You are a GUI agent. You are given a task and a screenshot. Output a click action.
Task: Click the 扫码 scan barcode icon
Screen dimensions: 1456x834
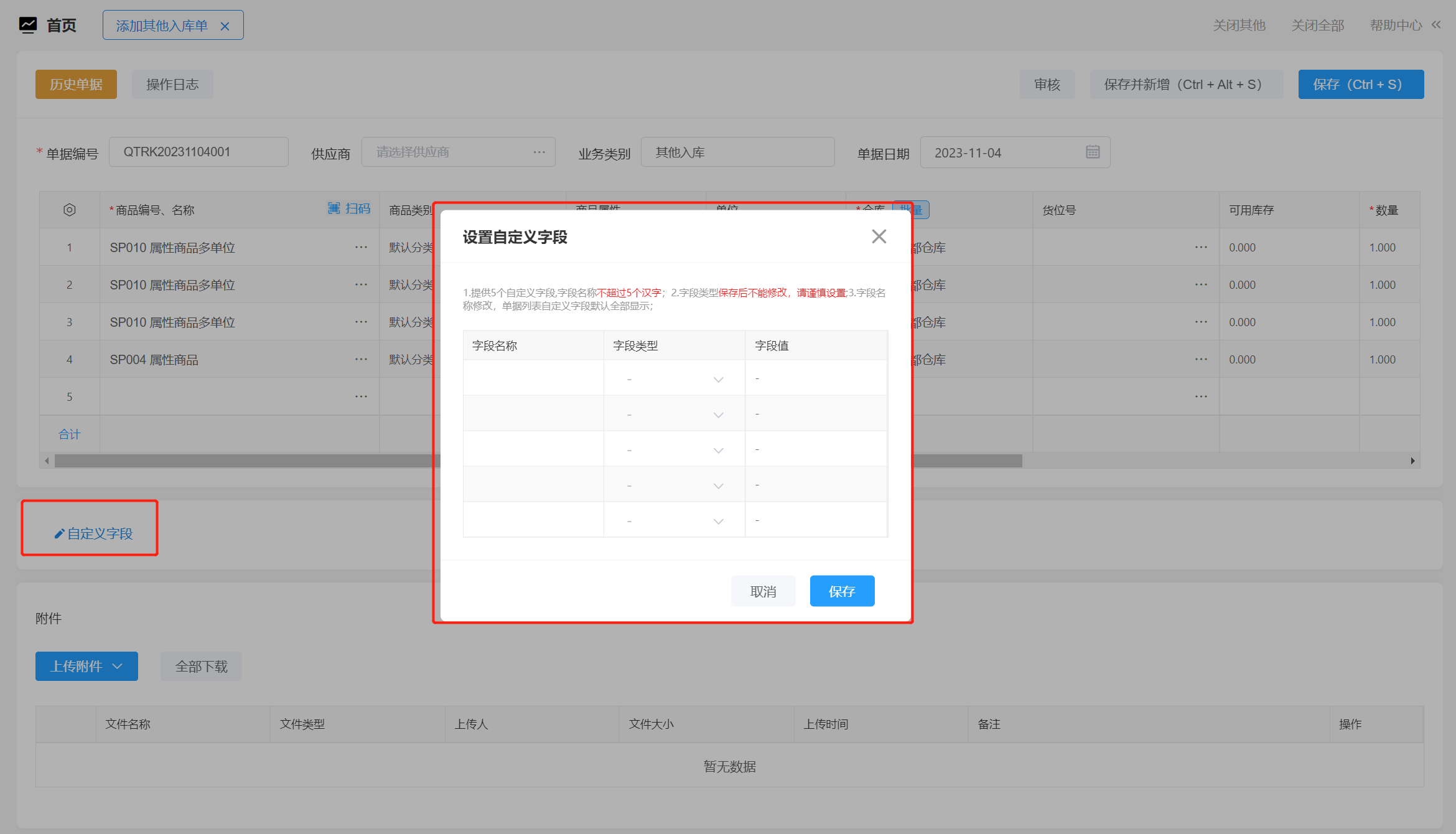point(334,208)
